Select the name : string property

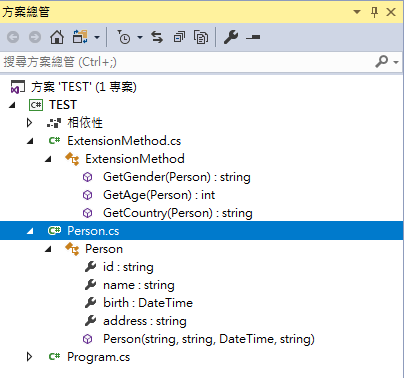click(x=139, y=285)
